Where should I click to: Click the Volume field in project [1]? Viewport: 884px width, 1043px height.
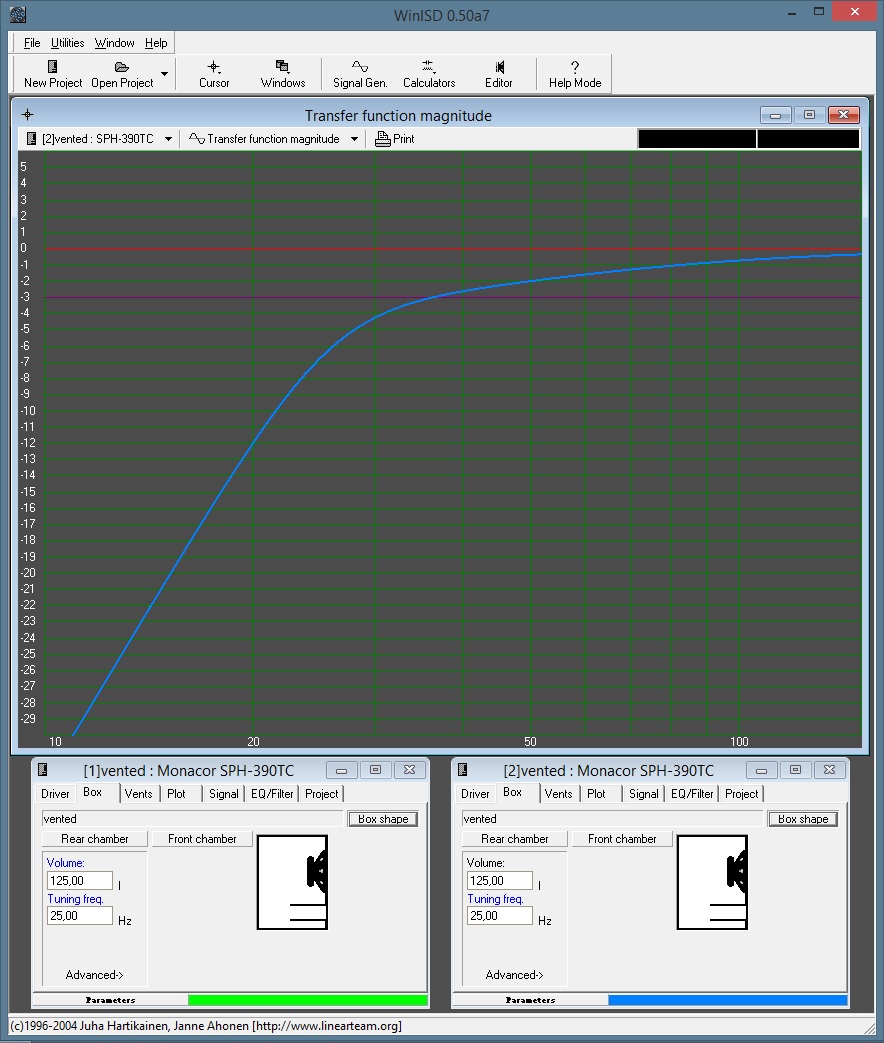(79, 881)
